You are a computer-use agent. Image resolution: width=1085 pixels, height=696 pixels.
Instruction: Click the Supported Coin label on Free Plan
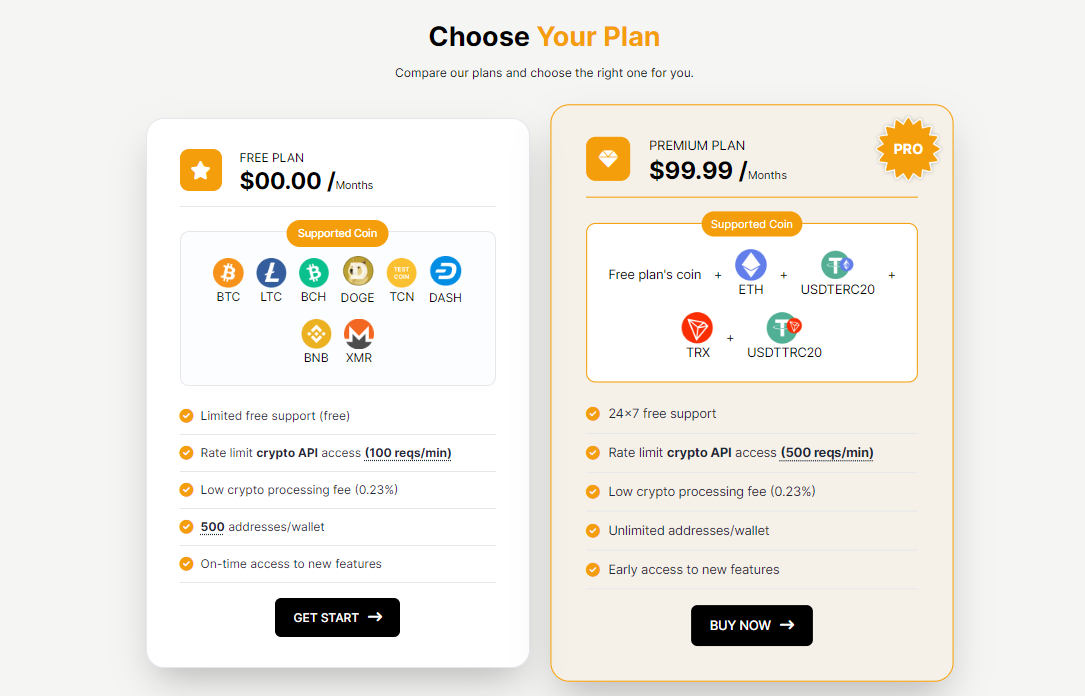tap(337, 233)
